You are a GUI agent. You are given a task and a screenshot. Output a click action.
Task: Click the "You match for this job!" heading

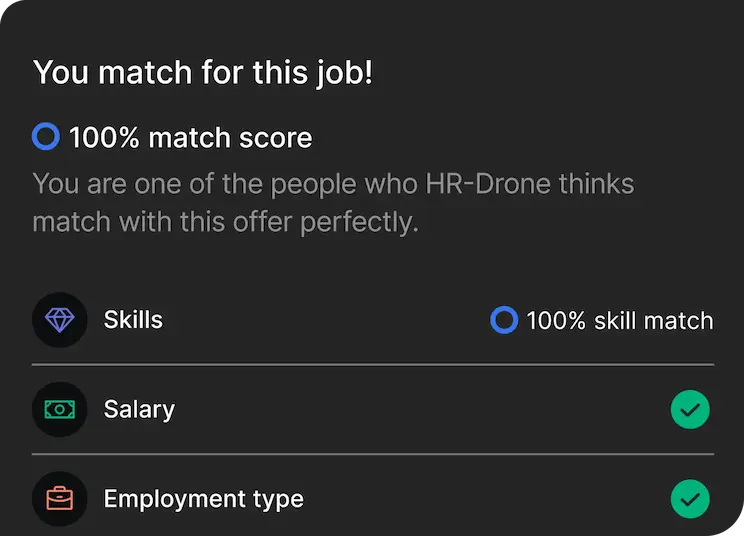(x=203, y=72)
